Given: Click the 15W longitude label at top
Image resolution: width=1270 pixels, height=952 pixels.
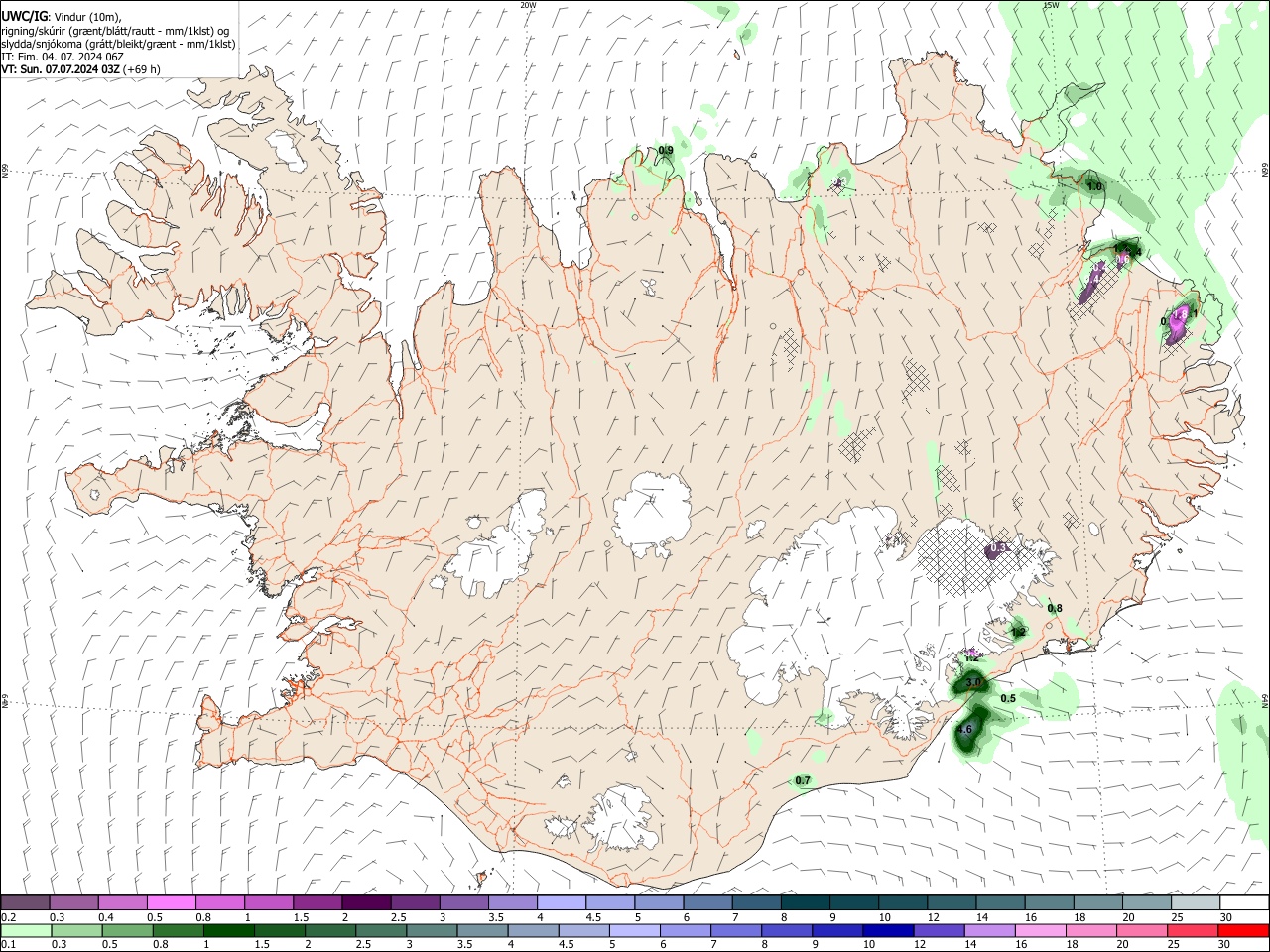Looking at the screenshot, I should 1051,5.
